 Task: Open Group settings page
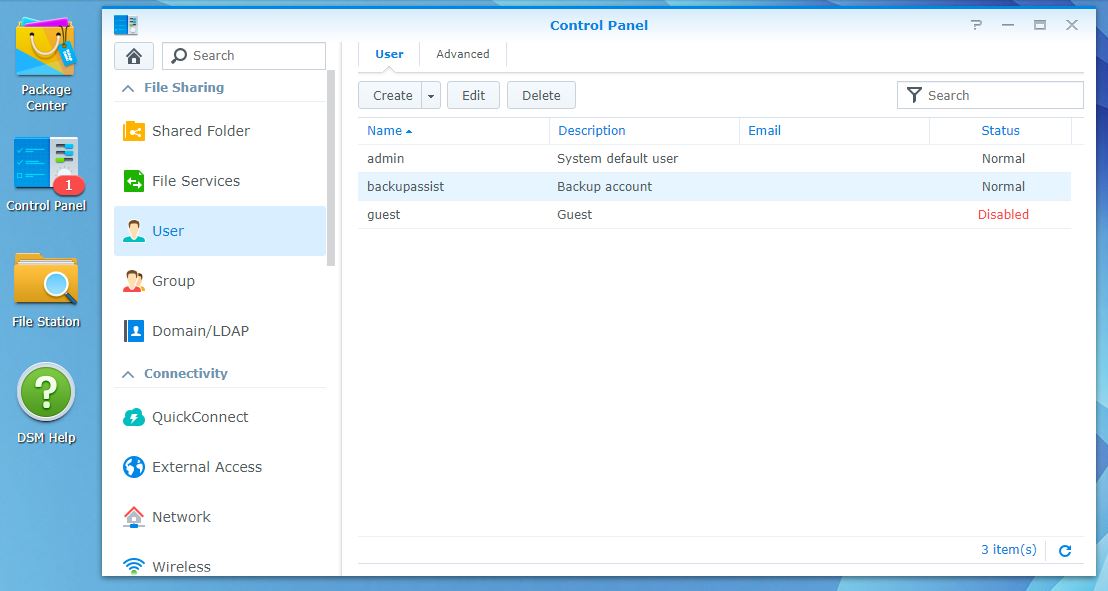(x=220, y=281)
